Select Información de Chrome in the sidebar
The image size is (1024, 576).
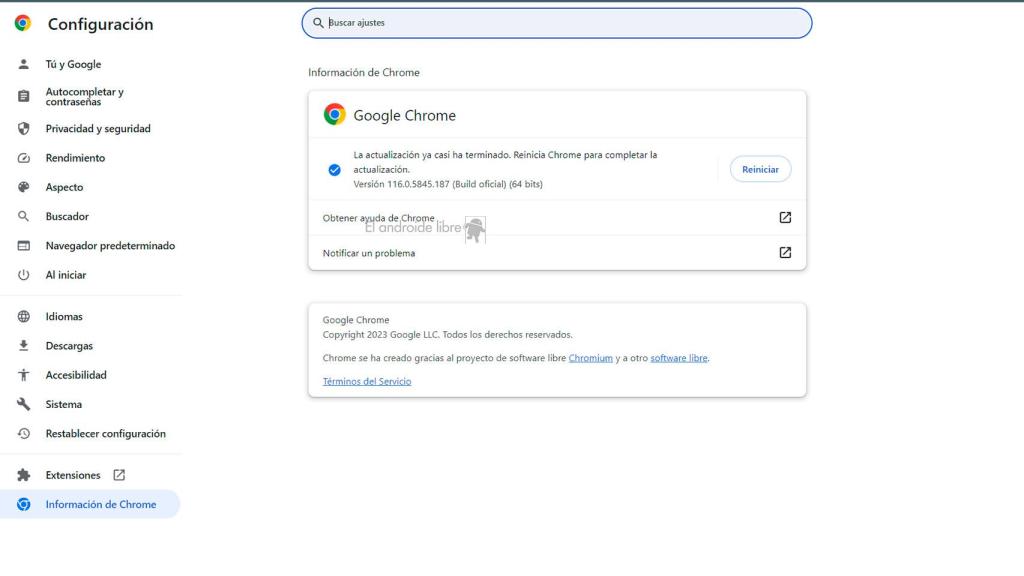(x=90, y=504)
